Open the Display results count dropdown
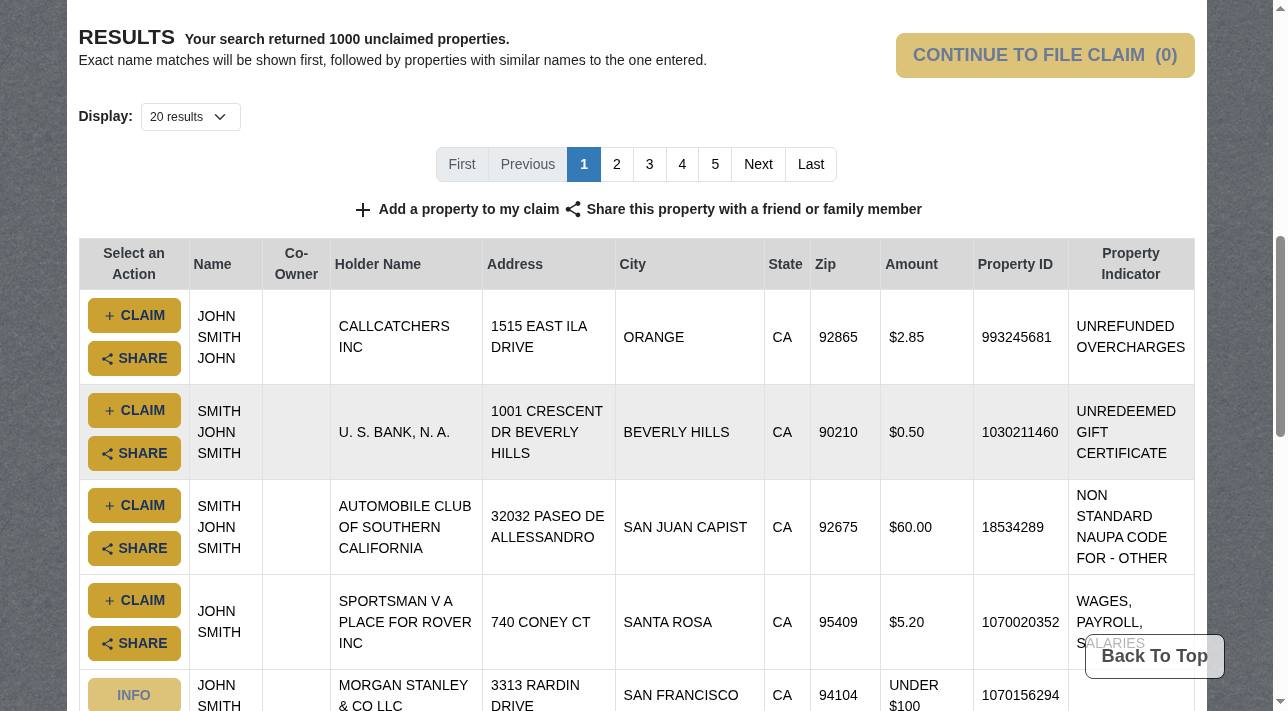The image size is (1288, 711). tap(190, 117)
